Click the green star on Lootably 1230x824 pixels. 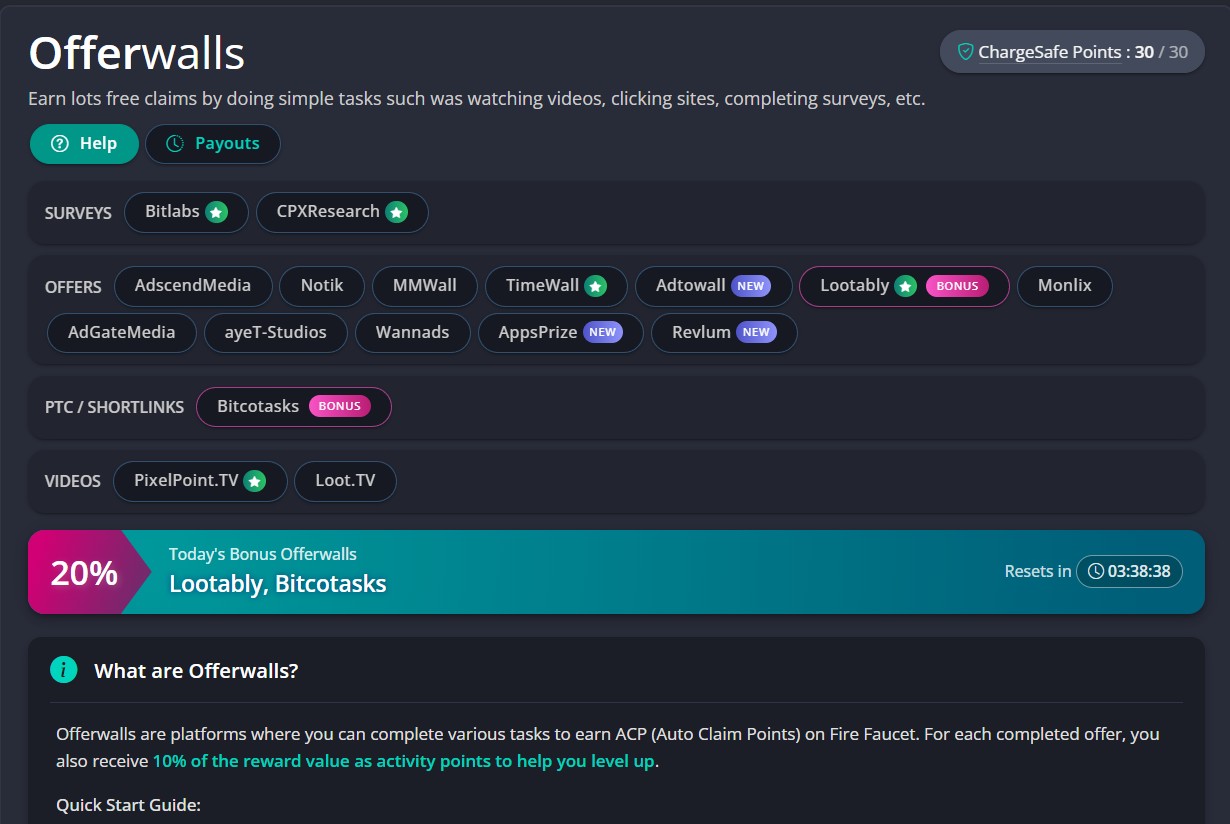coord(906,286)
